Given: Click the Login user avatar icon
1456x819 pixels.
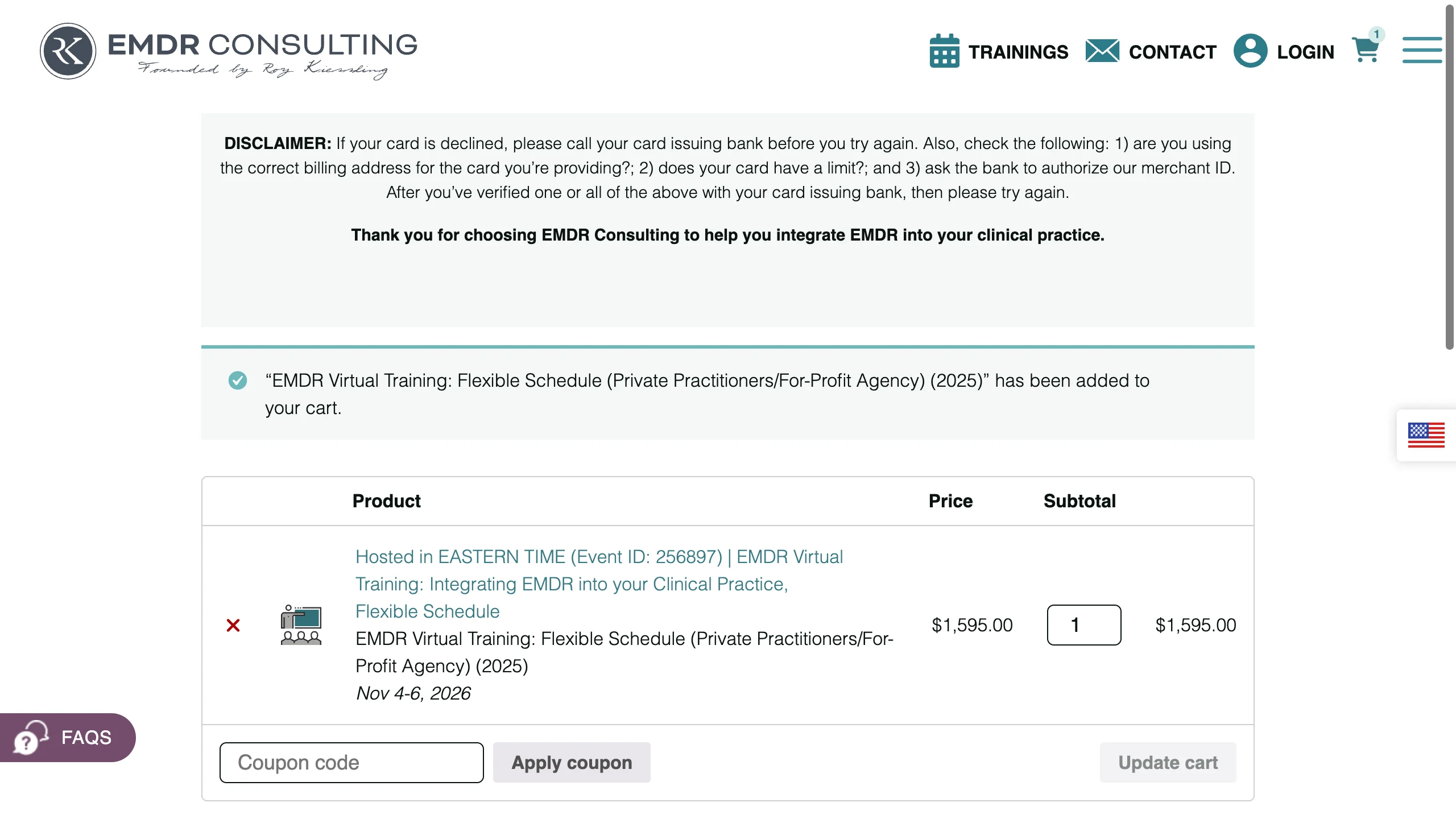Looking at the screenshot, I should pyautogui.click(x=1250, y=51).
